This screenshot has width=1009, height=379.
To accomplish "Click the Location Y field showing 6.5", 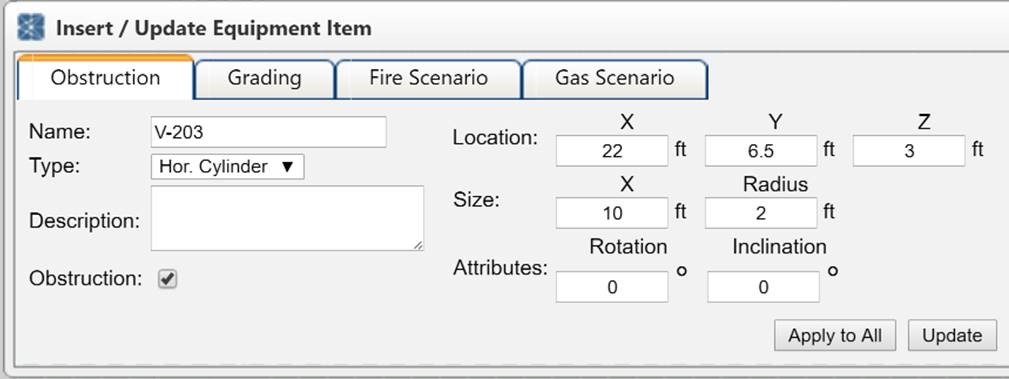I will click(x=761, y=151).
